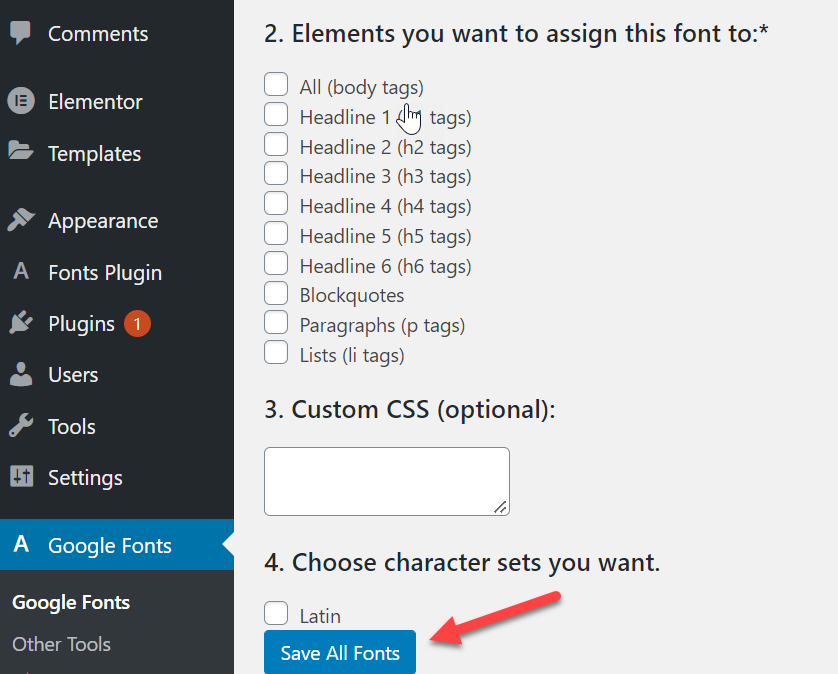The height and width of the screenshot is (674, 838).
Task: Open the Elementor menu item
Action: [x=117, y=102]
